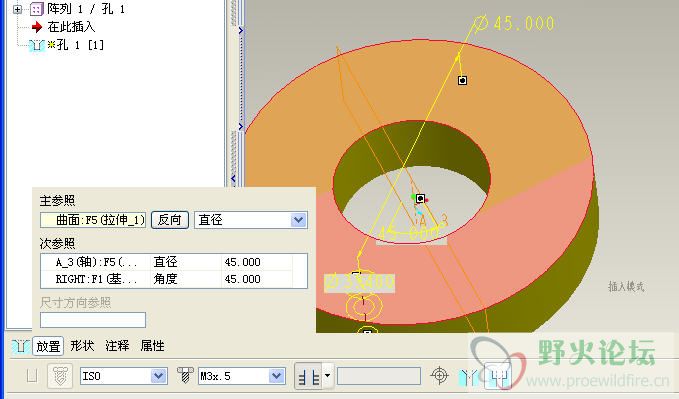Image resolution: width=679 pixels, height=399 pixels.
Task: Click the hole feature icon beside 放置 tab
Action: coord(20,346)
